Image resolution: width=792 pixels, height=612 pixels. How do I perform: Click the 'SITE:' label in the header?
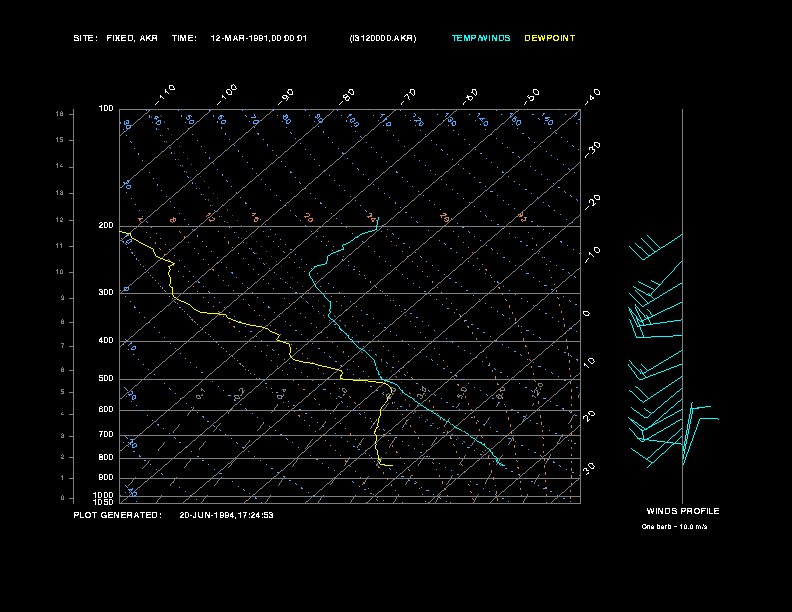click(85, 38)
